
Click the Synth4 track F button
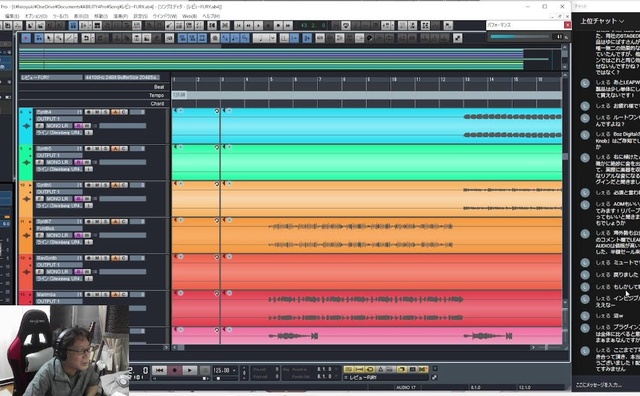[40, 126]
